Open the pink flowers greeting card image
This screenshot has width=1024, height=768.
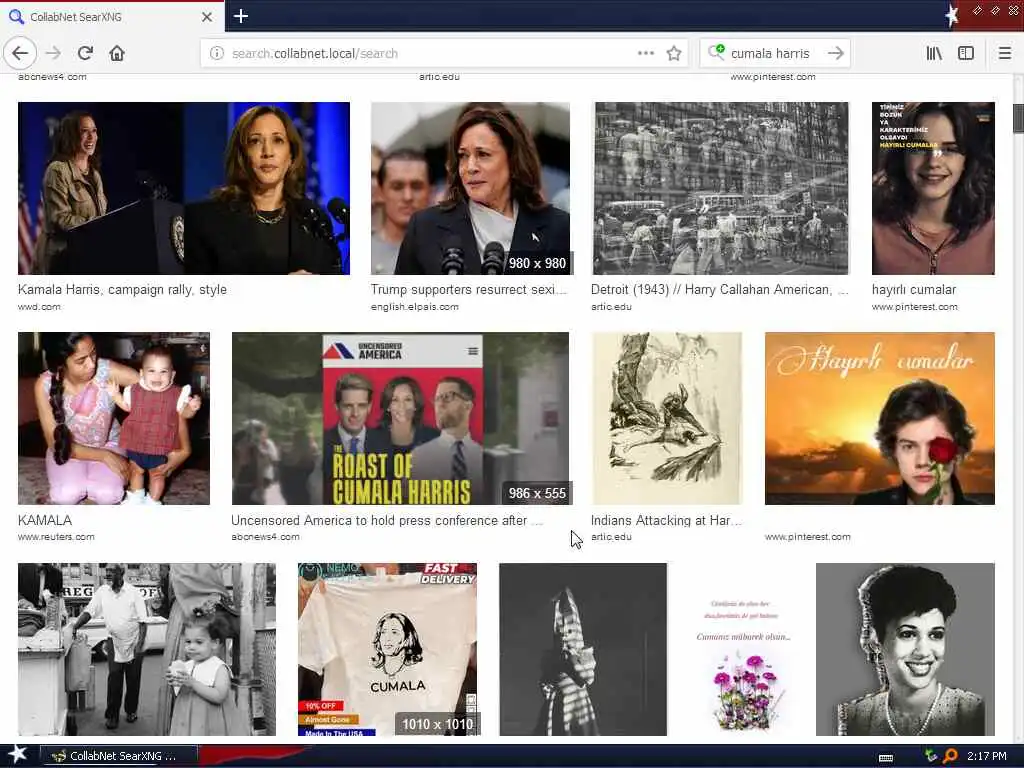(742, 649)
